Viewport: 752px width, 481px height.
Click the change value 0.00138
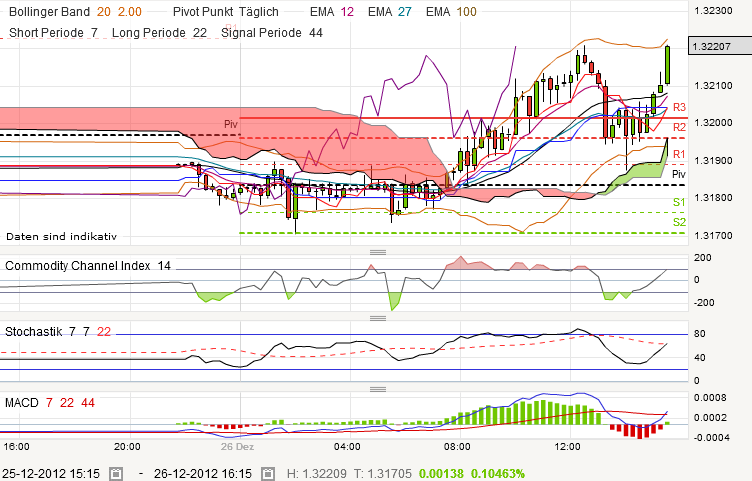[x=441, y=474]
